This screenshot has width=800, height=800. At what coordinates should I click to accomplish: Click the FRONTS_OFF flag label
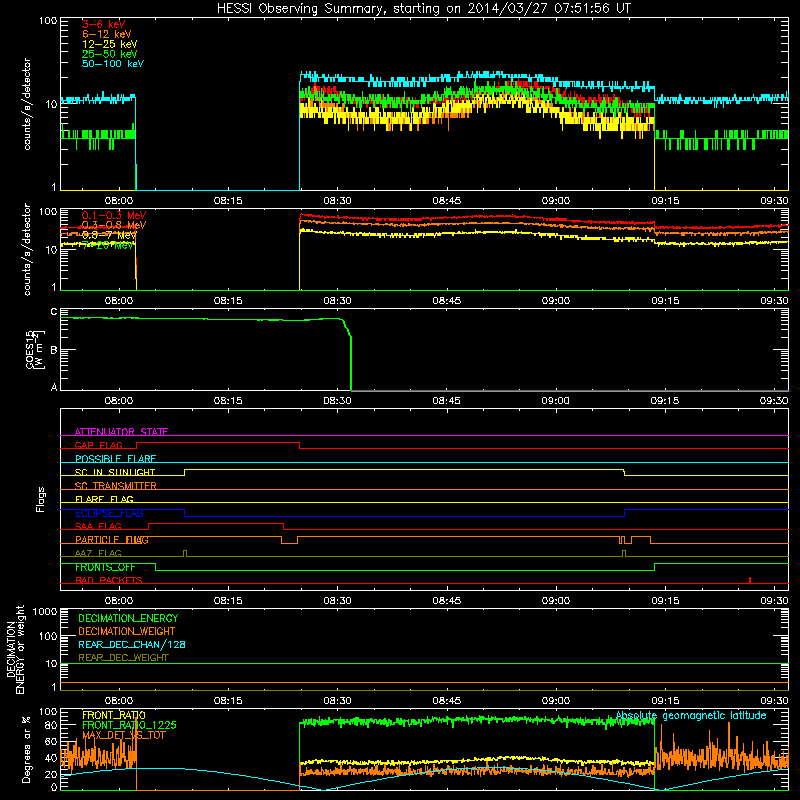click(x=105, y=567)
